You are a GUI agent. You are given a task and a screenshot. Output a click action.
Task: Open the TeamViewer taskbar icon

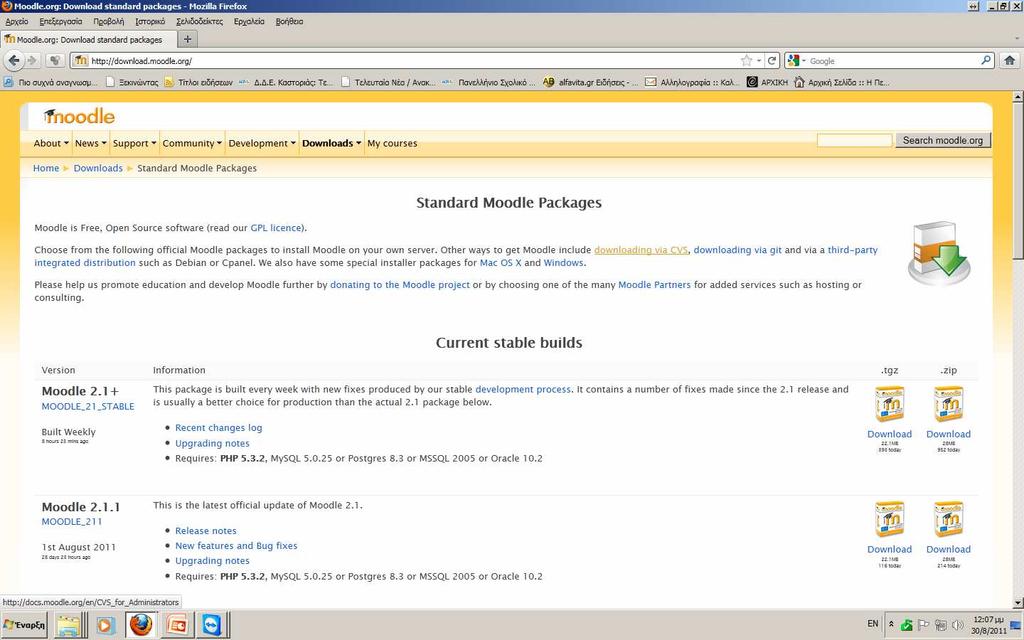coord(212,625)
